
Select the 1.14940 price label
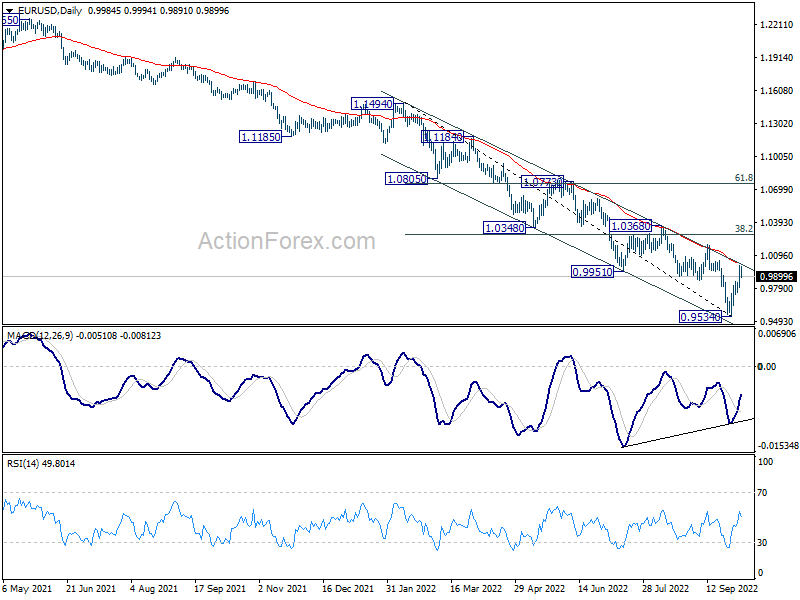pyautogui.click(x=373, y=104)
